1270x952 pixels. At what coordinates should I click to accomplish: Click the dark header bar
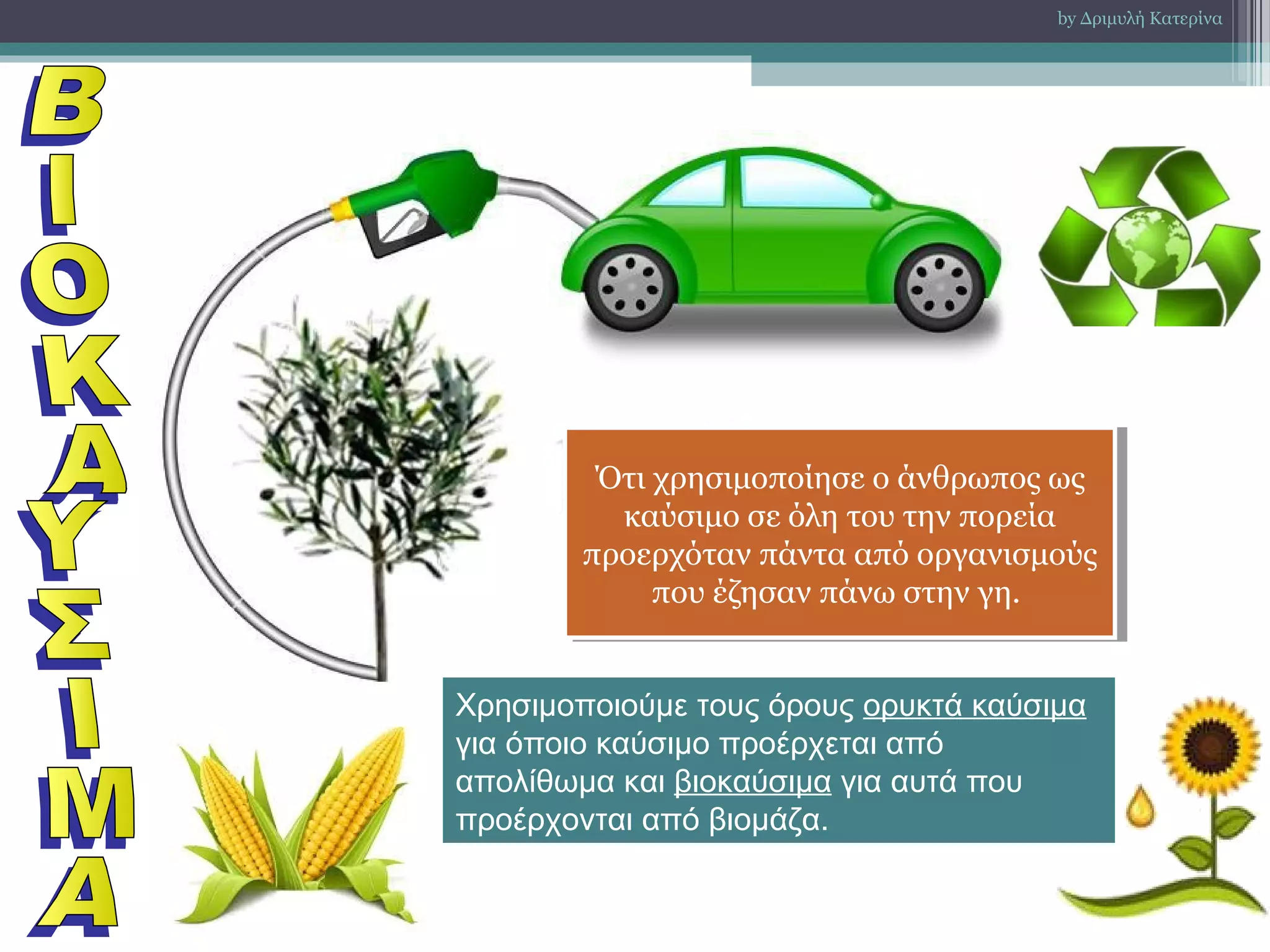[496, 20]
